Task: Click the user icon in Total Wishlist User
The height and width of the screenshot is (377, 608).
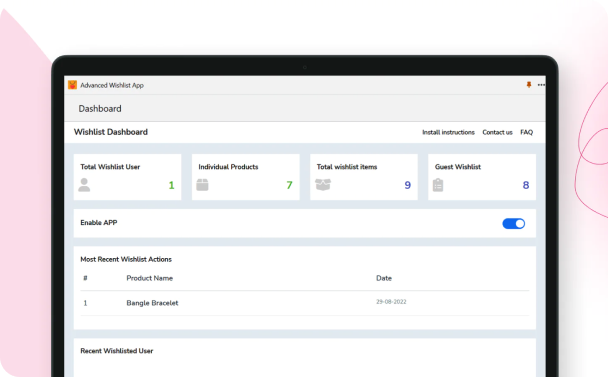Action: 84,185
